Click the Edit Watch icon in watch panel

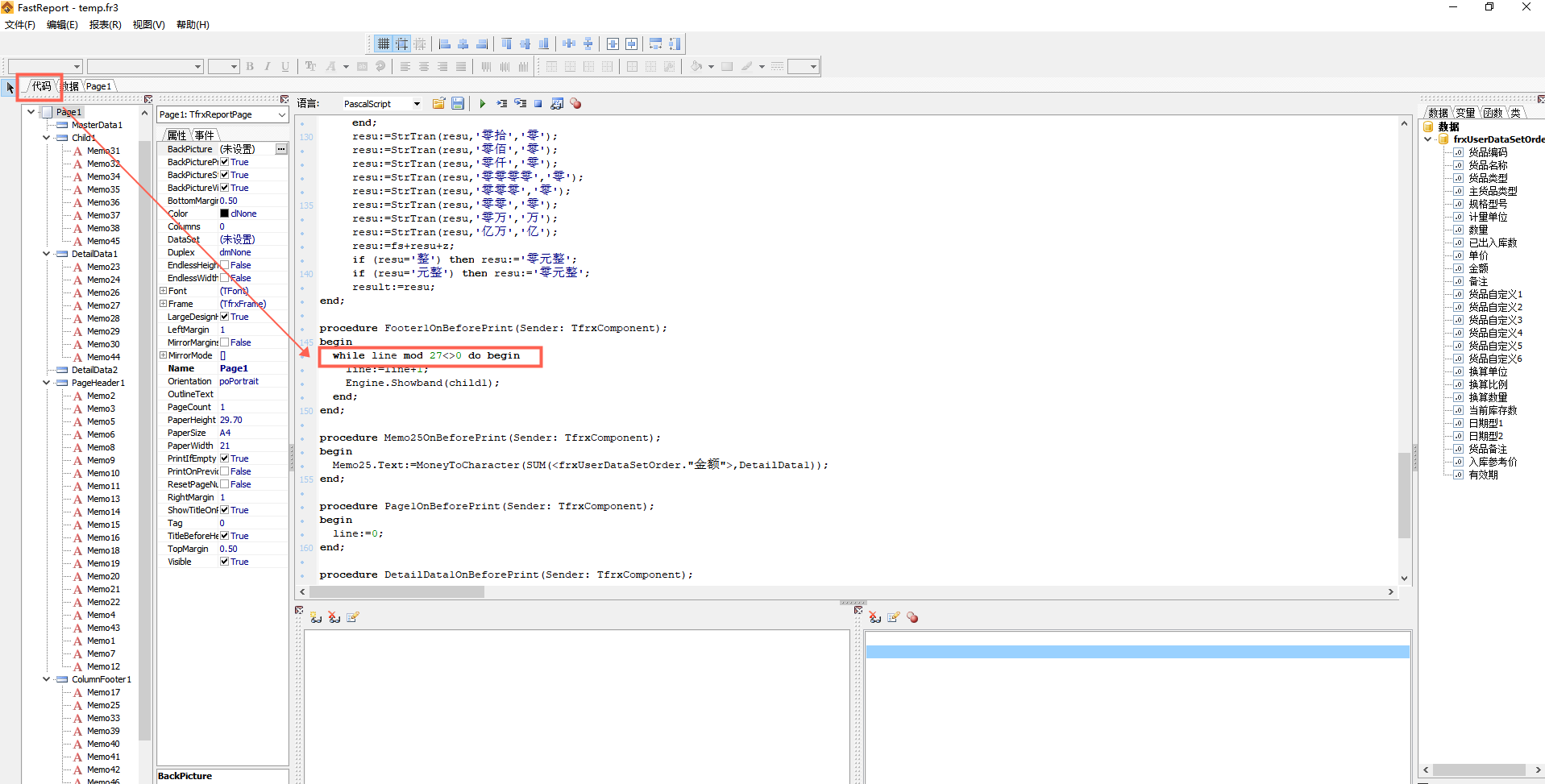pos(352,617)
